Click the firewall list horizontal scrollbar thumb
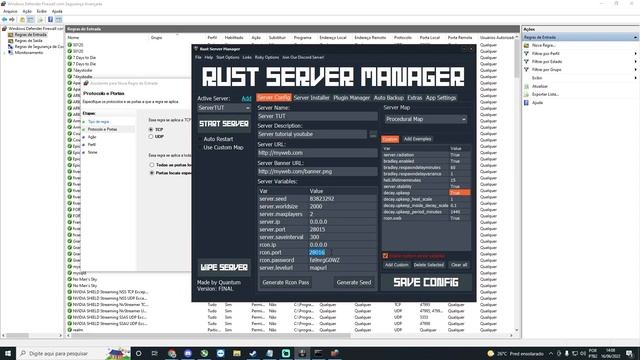This screenshot has height=360, width=640. click(210, 336)
